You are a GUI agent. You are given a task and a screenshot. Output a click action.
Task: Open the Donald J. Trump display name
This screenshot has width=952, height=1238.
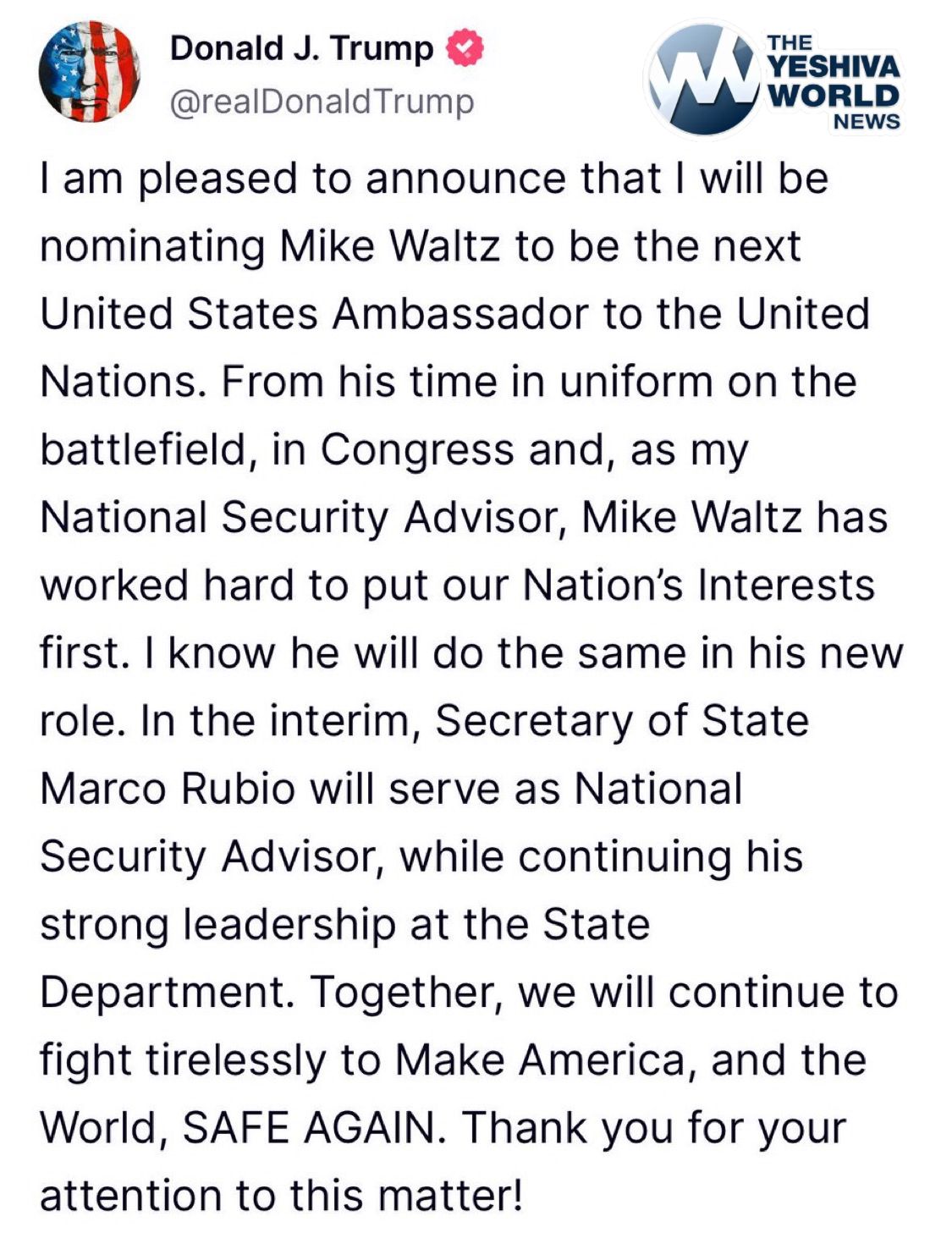(x=301, y=49)
